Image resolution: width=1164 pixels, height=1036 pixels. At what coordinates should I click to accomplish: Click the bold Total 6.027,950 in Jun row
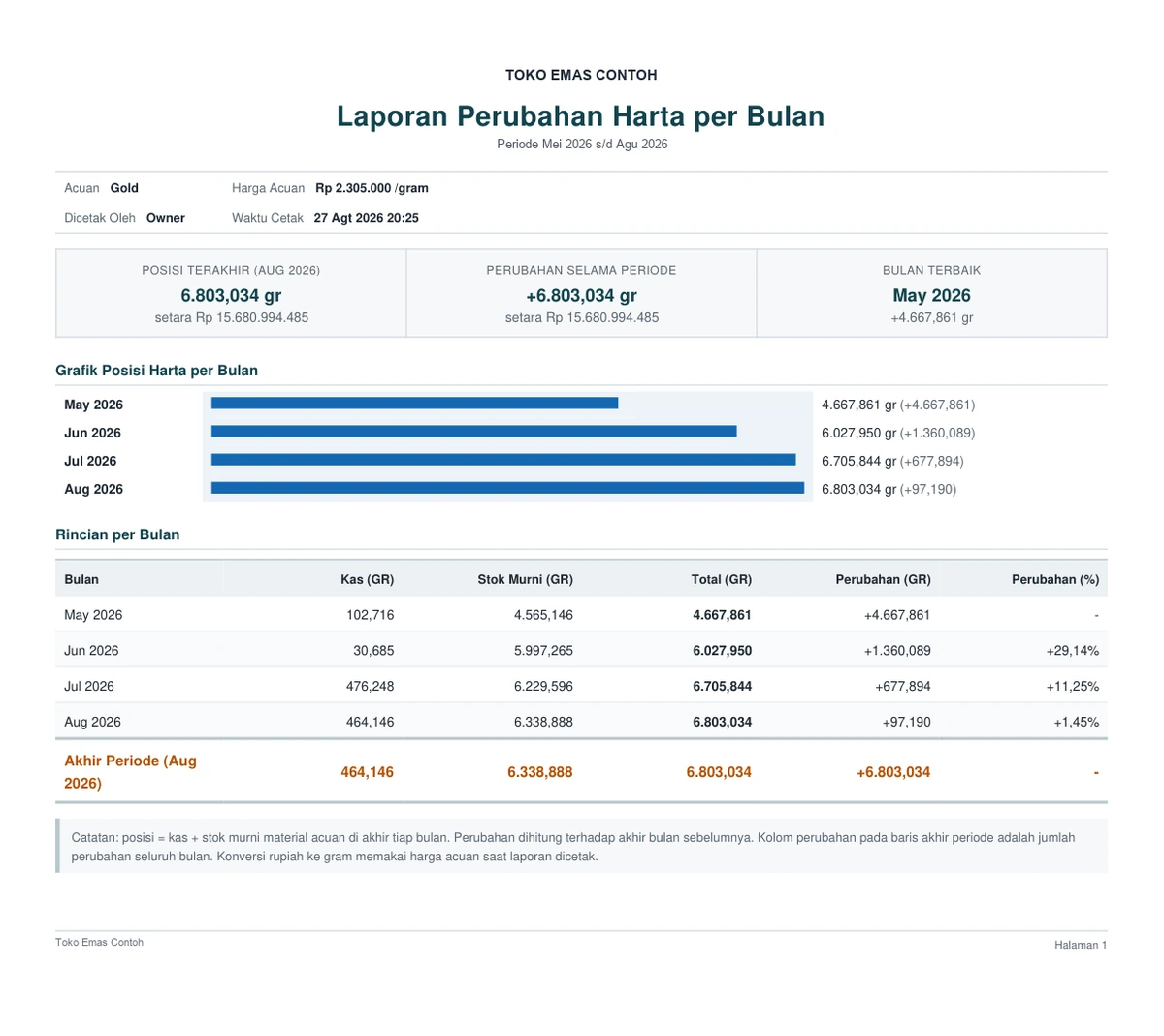click(x=722, y=651)
